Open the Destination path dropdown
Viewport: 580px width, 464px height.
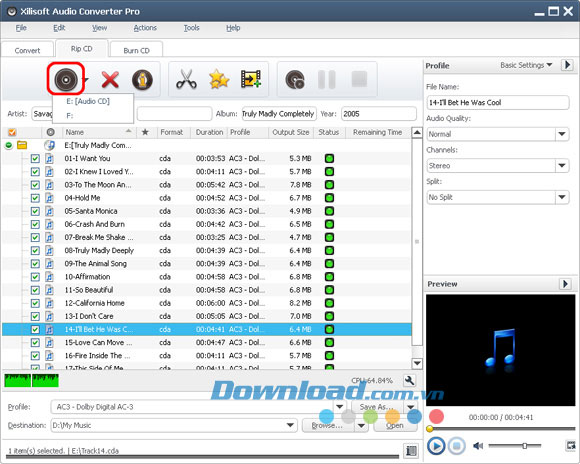[x=291, y=425]
